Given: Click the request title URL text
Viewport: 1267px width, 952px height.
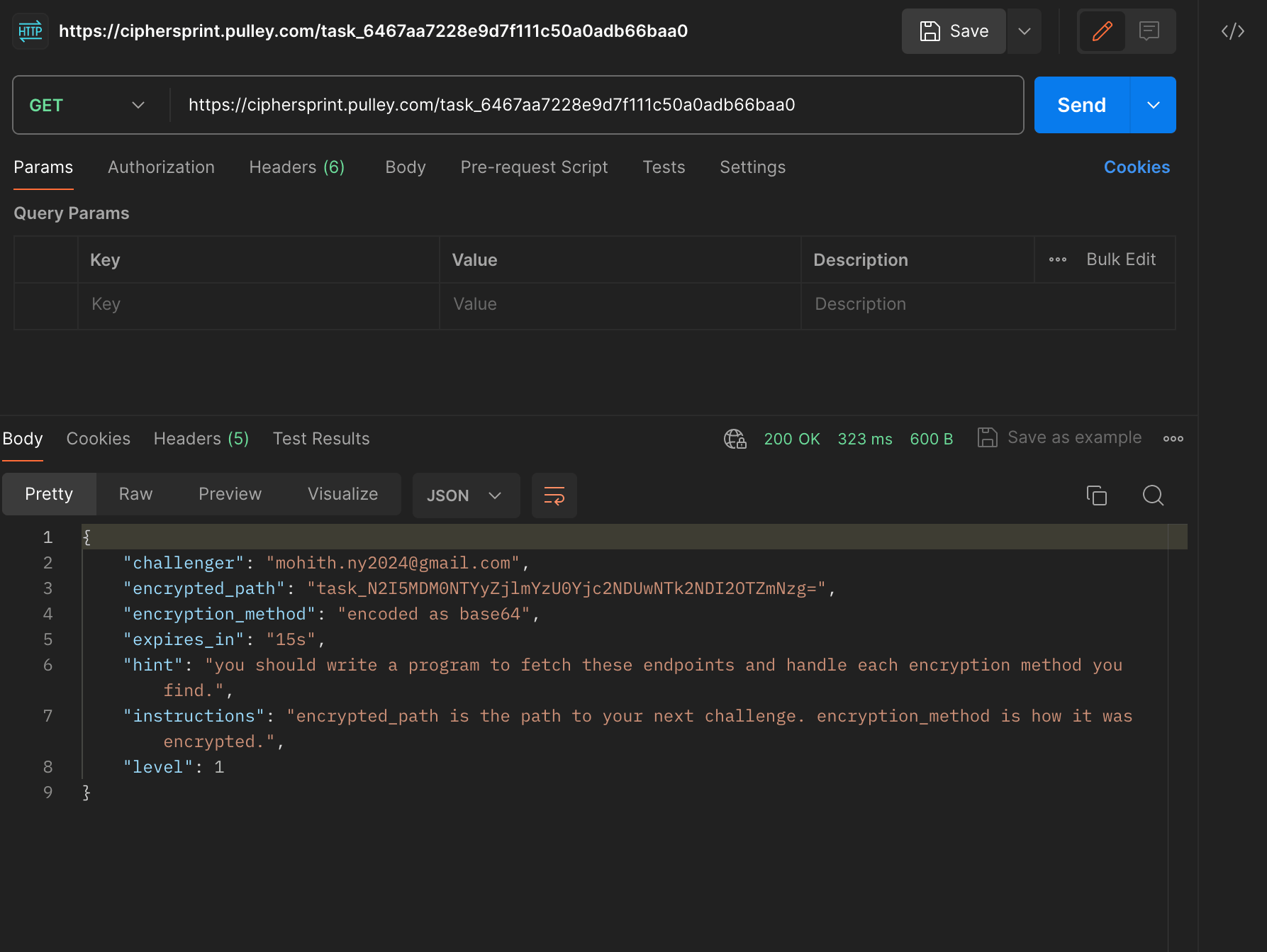Looking at the screenshot, I should 373,31.
